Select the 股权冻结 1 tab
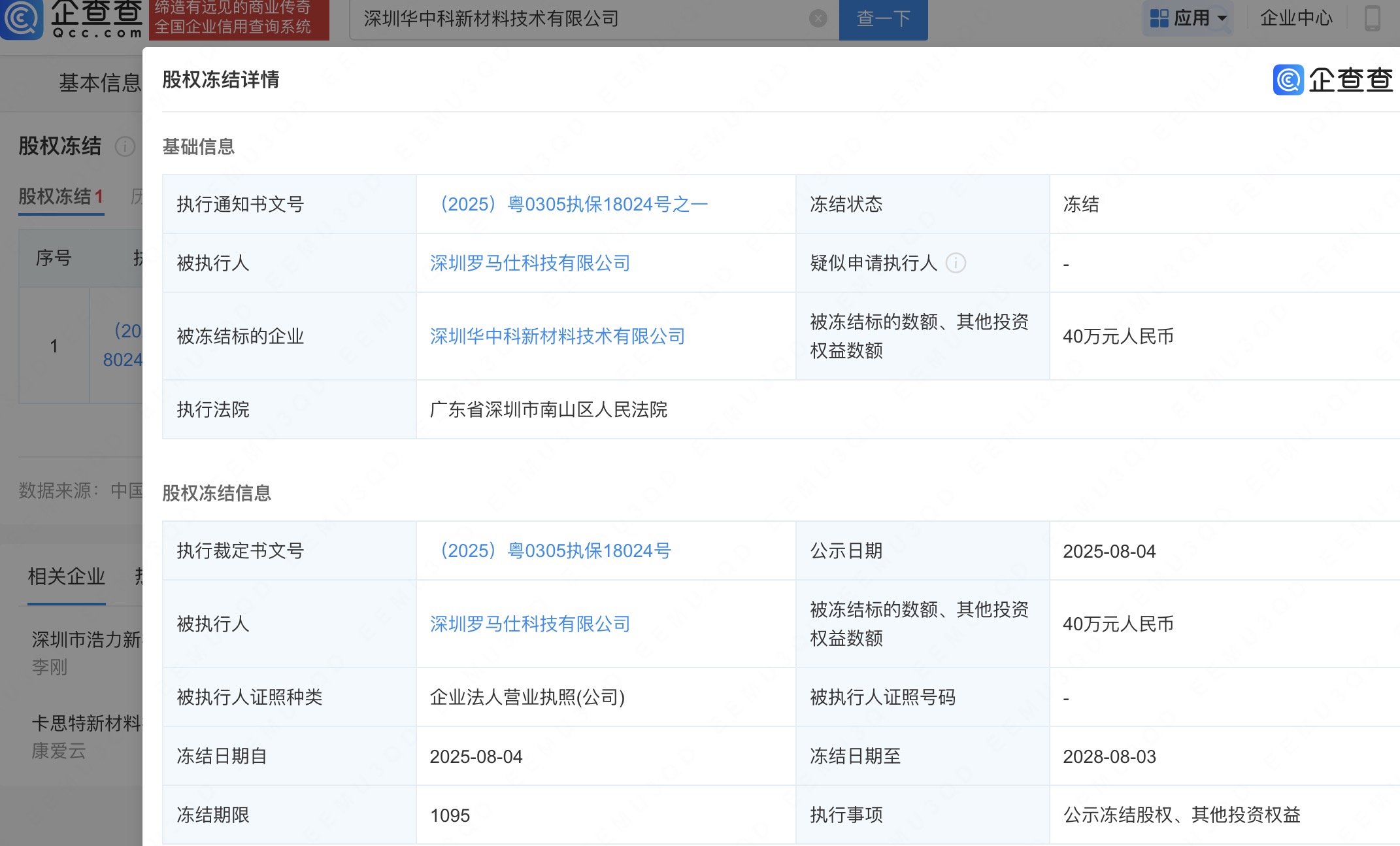This screenshot has height=846, width=1400. (61, 196)
